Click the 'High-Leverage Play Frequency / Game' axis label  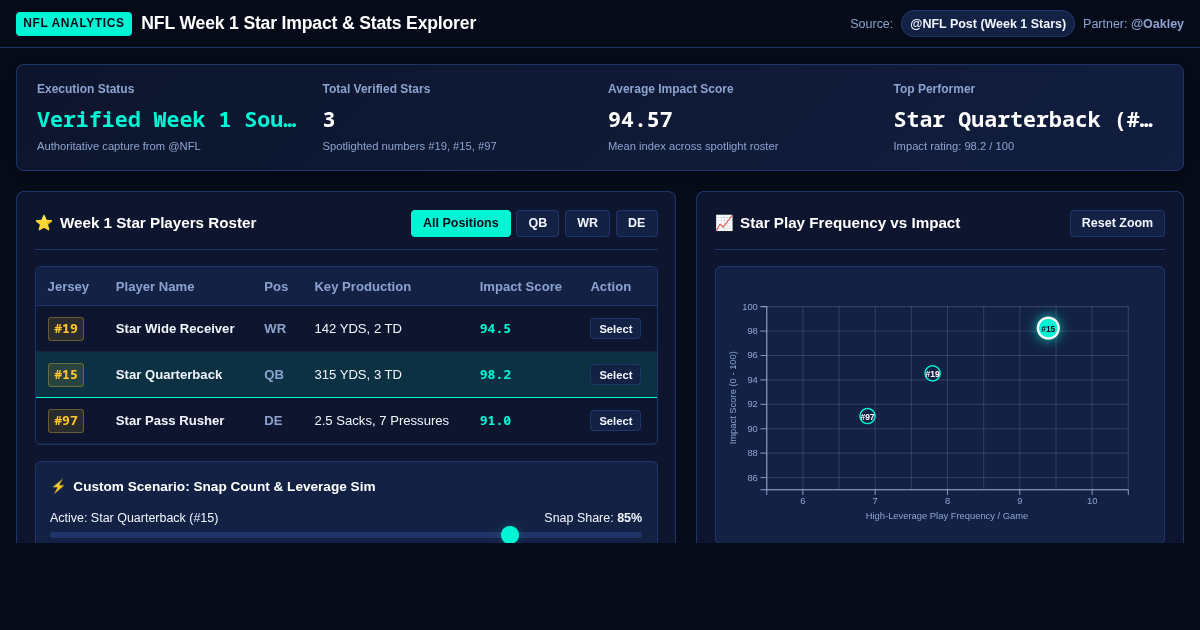(x=947, y=516)
